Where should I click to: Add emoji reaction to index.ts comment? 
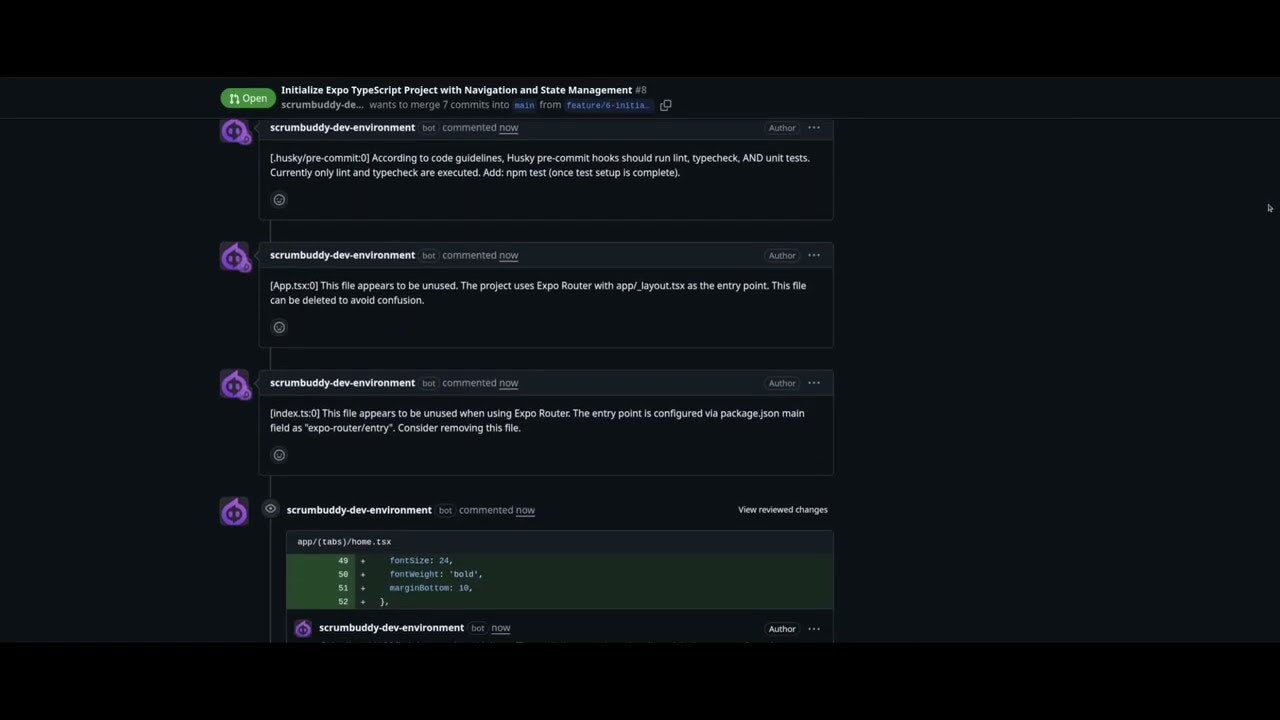tap(279, 455)
